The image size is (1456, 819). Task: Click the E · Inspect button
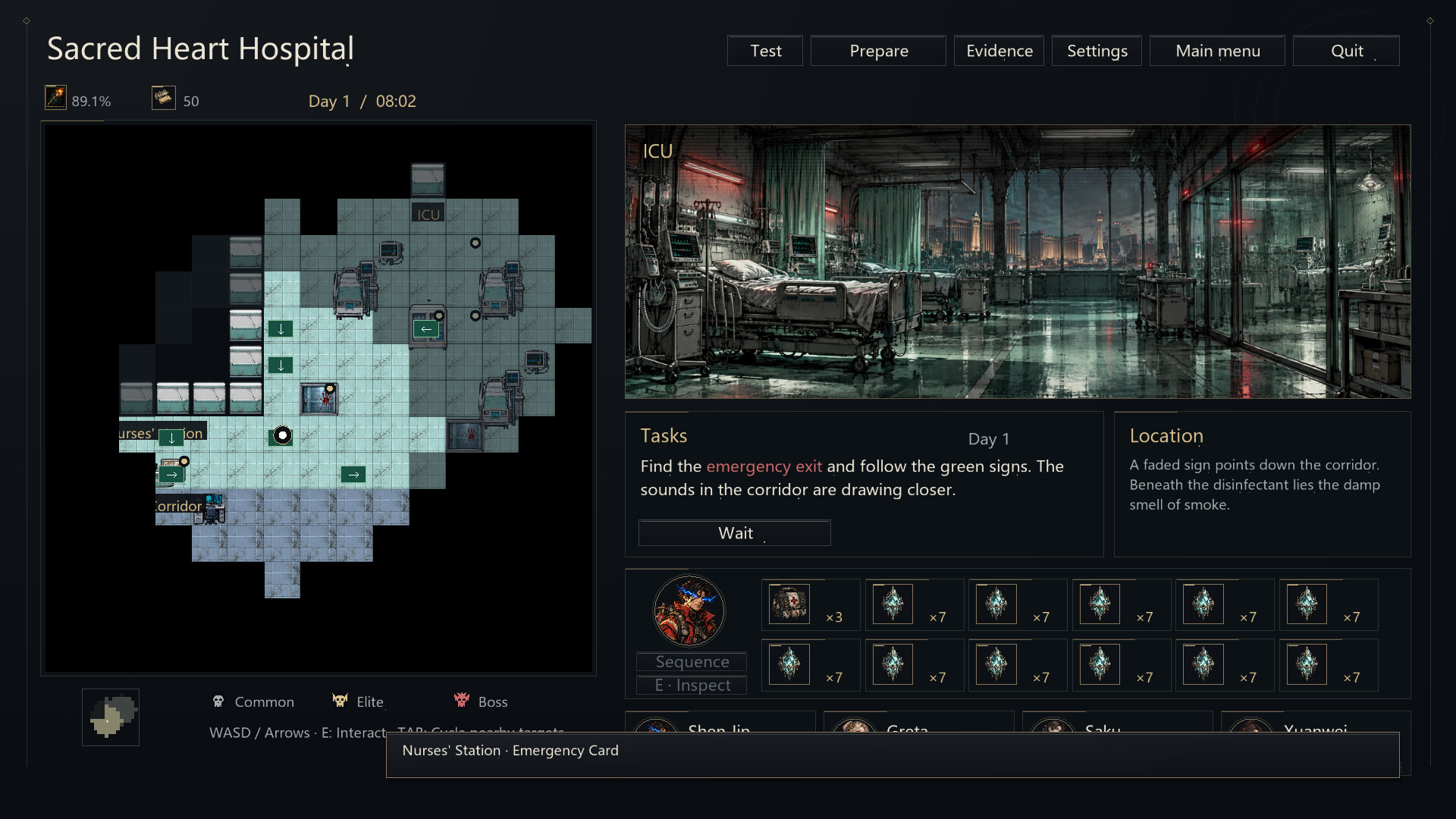tap(692, 685)
